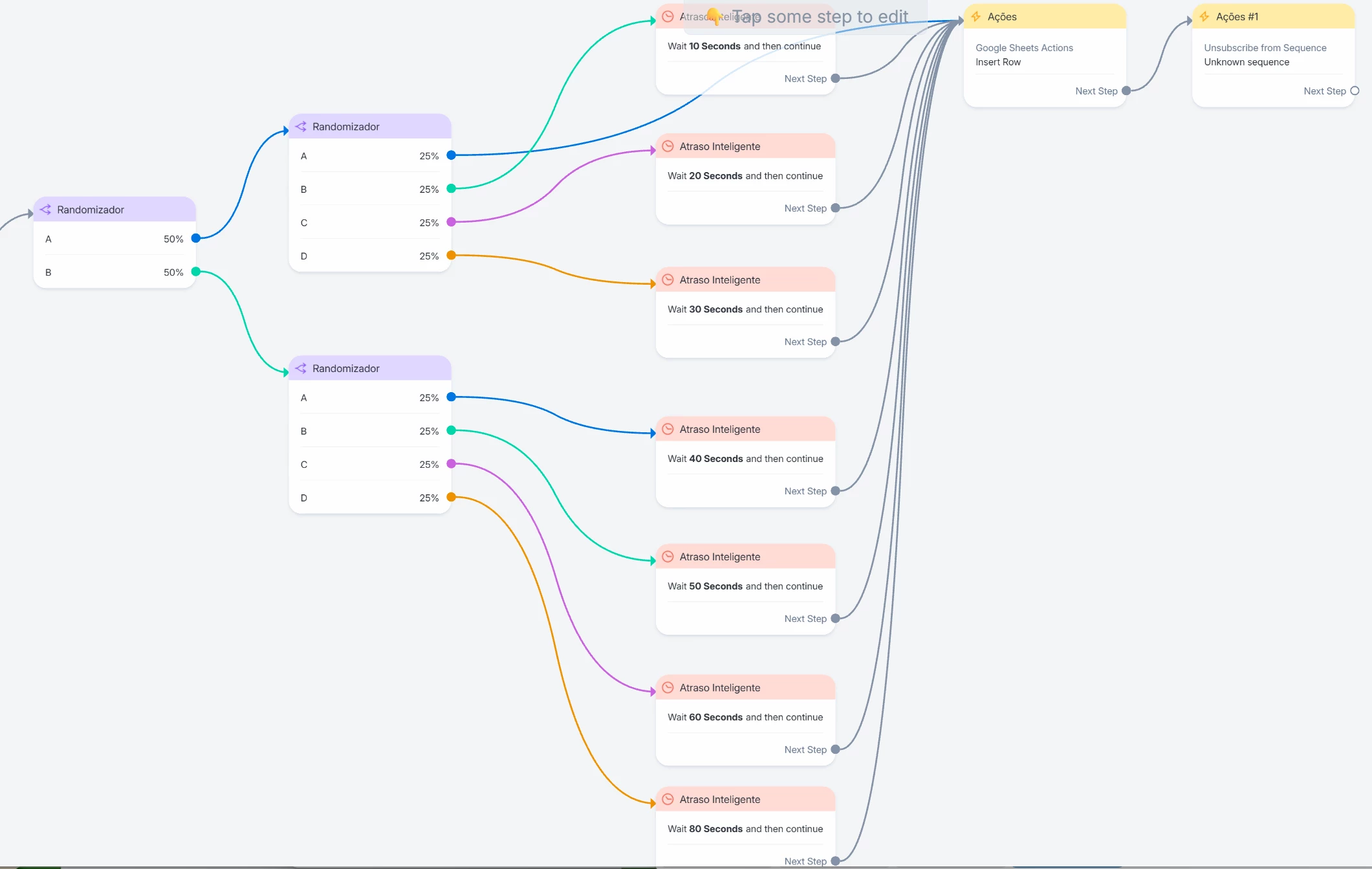Click clock icon of the 60 Seconds delay
1372x869 pixels.
pyautogui.click(x=668, y=688)
